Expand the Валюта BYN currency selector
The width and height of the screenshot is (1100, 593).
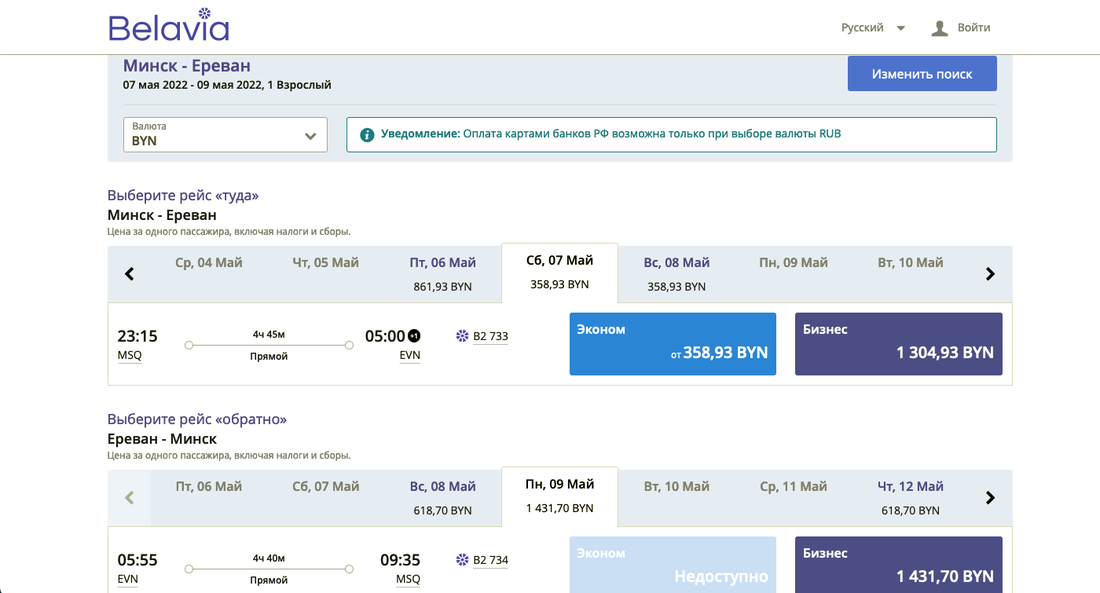(225, 135)
